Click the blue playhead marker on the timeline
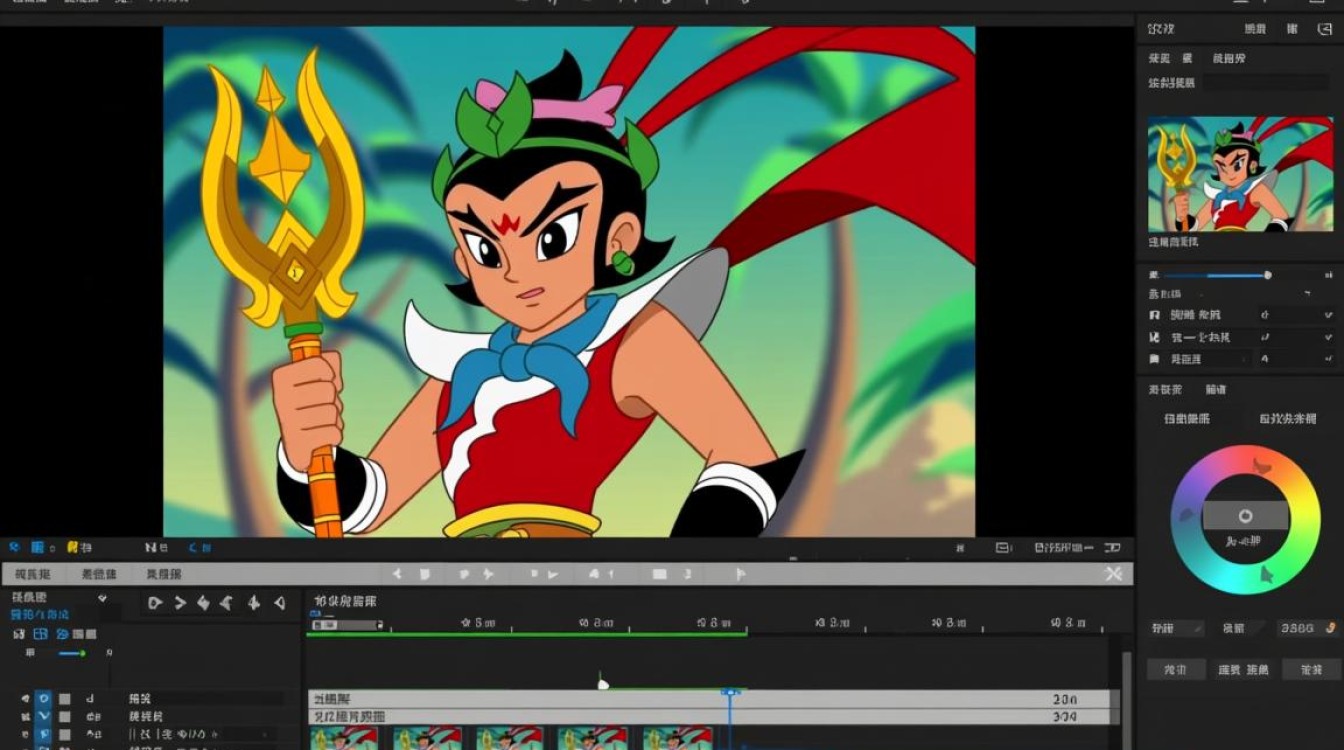Viewport: 1344px width, 750px height. [730, 692]
